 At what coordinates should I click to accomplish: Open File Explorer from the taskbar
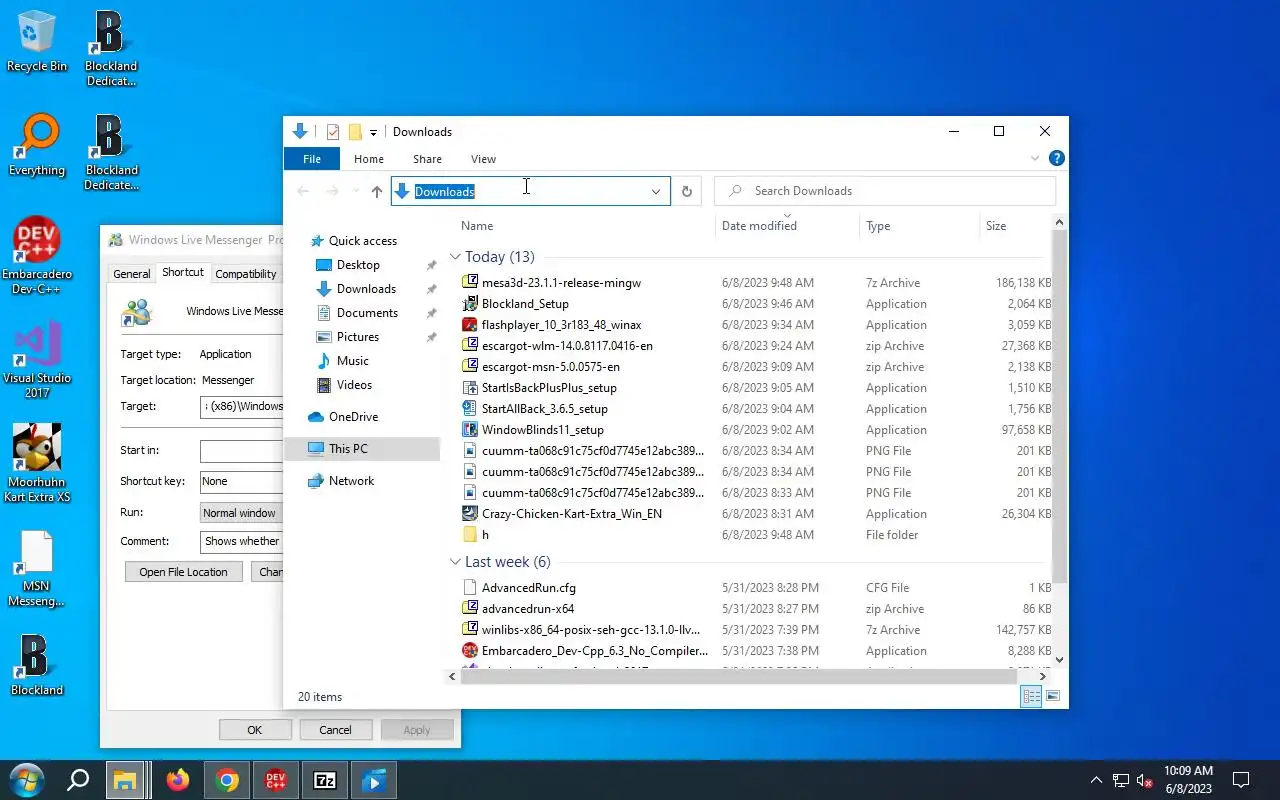(x=124, y=780)
